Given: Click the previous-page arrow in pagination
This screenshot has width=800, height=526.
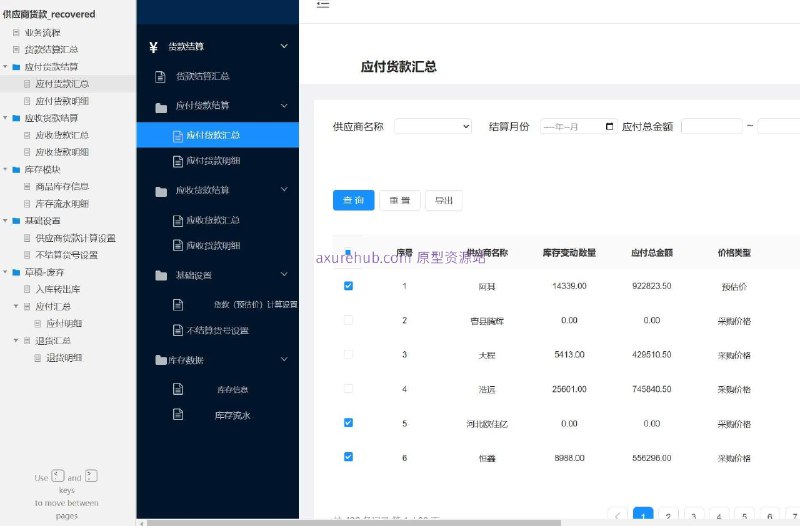Looking at the screenshot, I should pyautogui.click(x=617, y=515).
